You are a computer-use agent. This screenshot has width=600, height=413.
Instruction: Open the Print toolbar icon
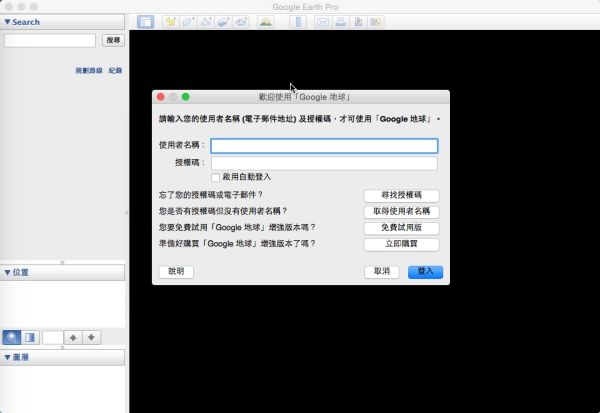click(x=341, y=22)
